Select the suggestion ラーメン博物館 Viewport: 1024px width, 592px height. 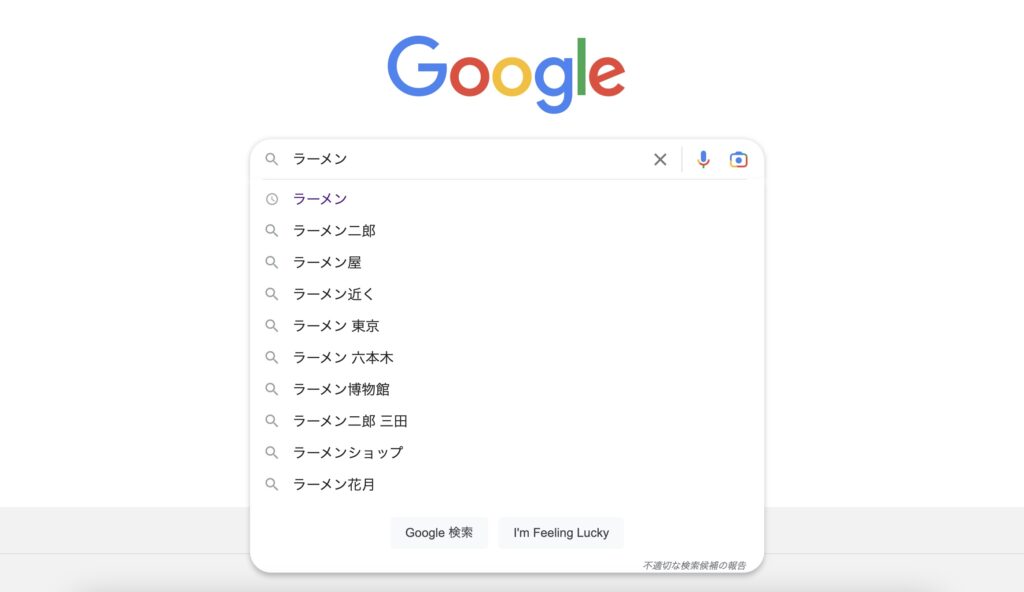coord(507,389)
